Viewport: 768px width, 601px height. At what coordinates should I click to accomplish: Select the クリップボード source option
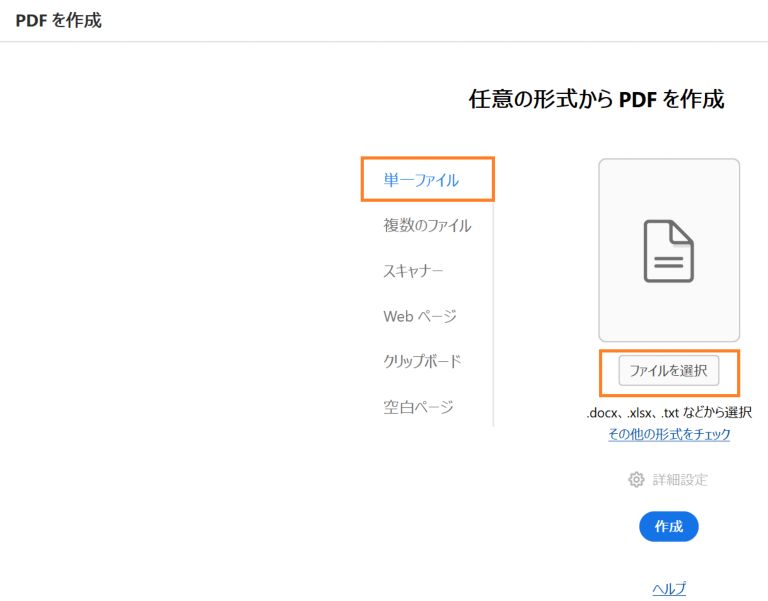click(x=422, y=361)
